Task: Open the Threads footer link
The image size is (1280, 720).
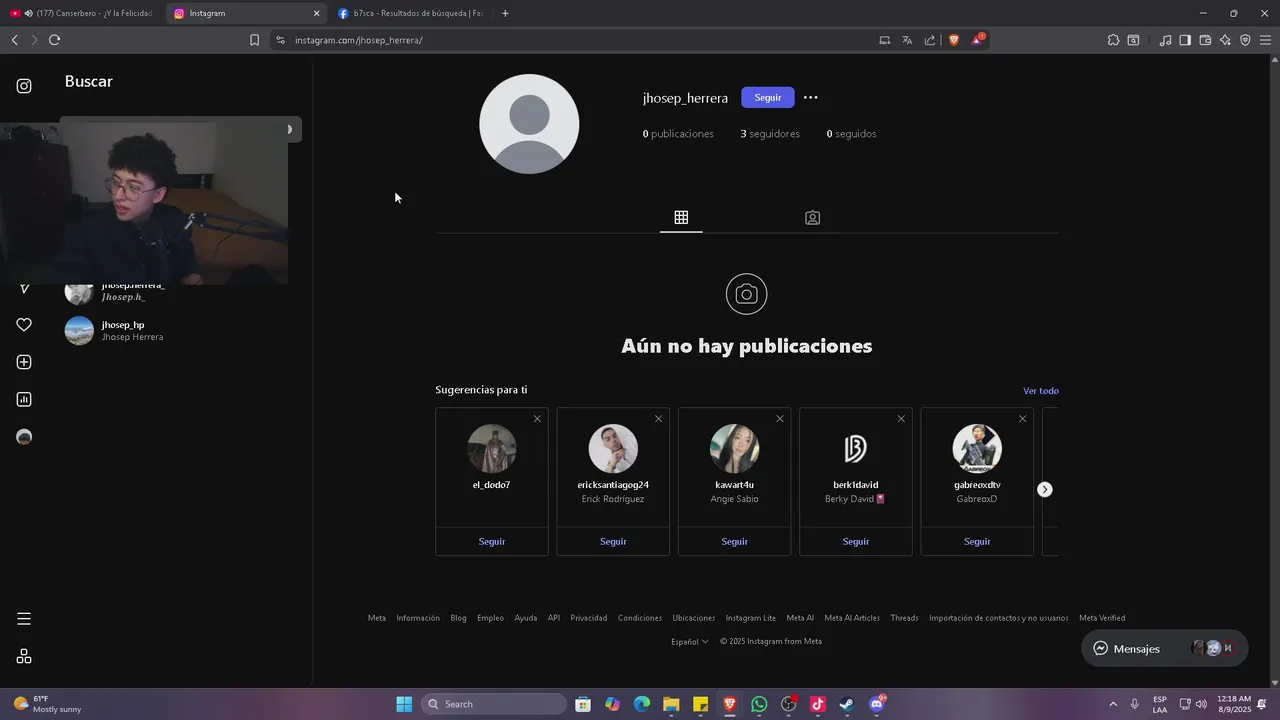Action: click(904, 618)
